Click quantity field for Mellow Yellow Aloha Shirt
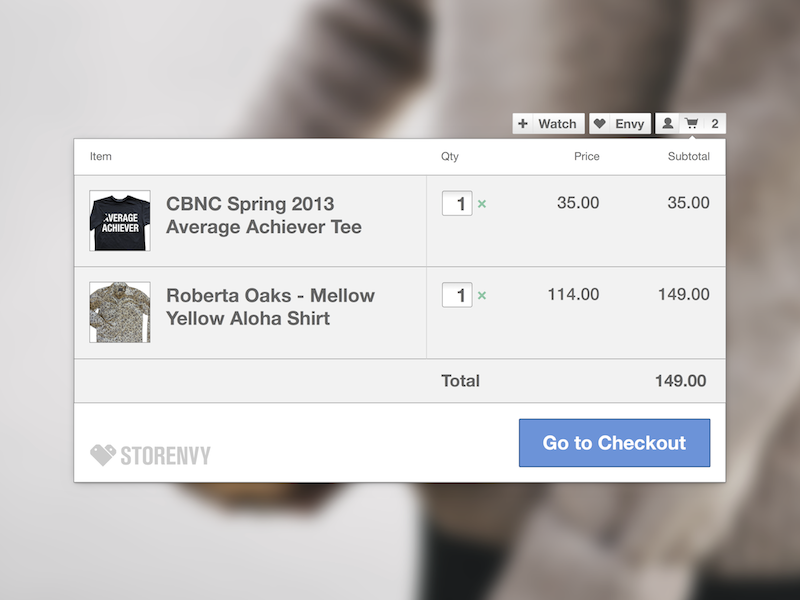The image size is (800, 600). click(457, 295)
